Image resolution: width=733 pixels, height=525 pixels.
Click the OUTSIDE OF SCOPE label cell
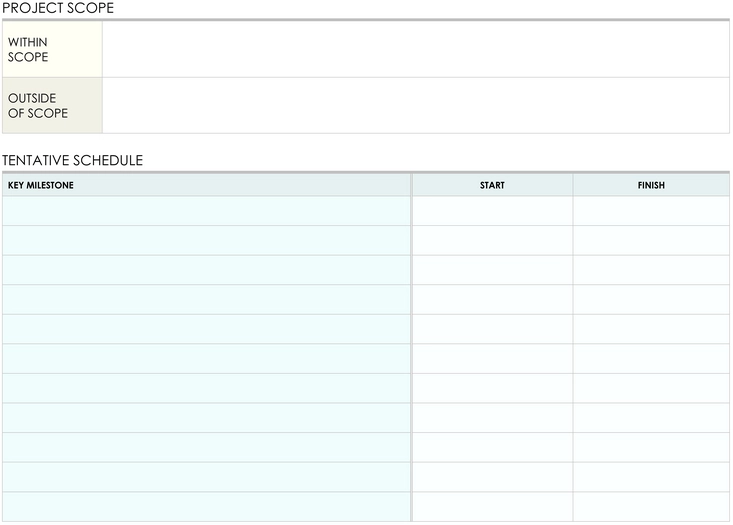(52, 106)
